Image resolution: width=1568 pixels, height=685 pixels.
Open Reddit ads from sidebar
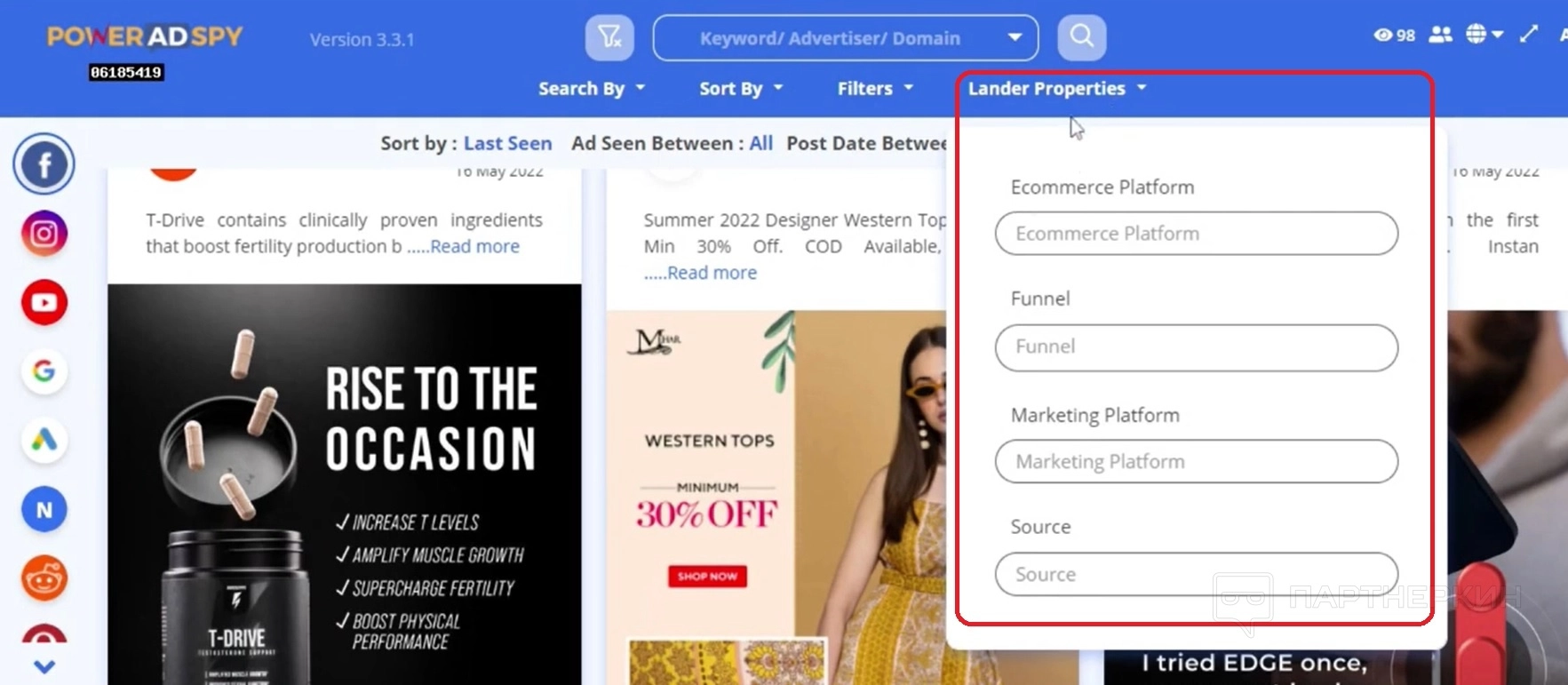(44, 579)
